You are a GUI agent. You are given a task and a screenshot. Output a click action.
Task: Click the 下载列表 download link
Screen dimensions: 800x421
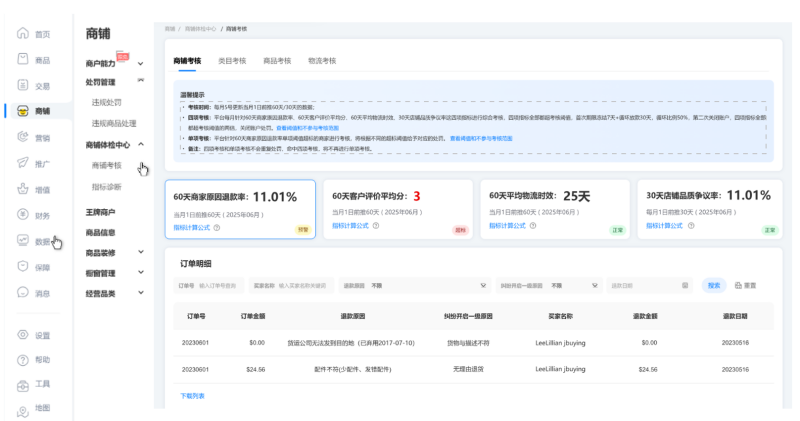(192, 395)
